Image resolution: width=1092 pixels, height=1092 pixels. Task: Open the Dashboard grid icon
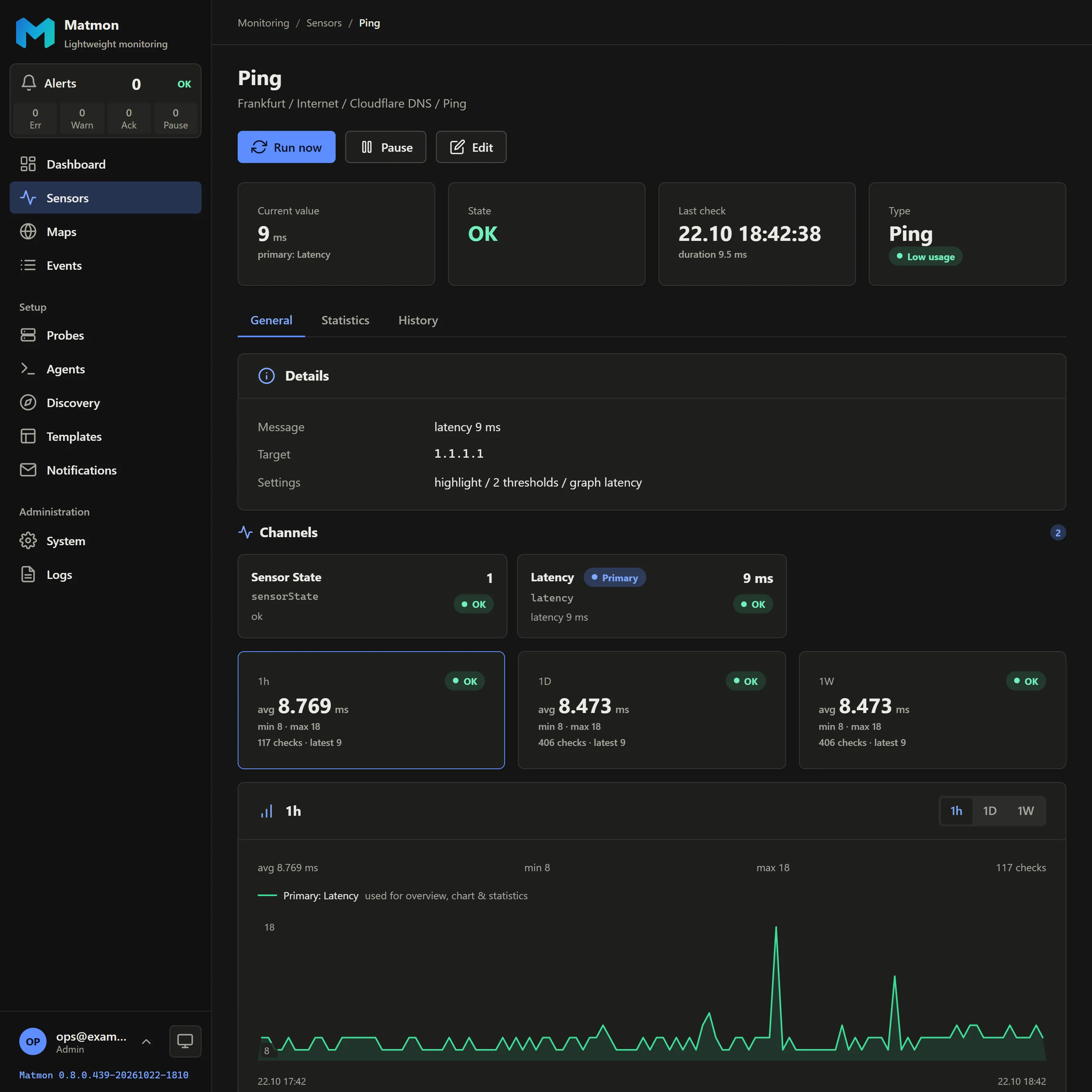[28, 164]
